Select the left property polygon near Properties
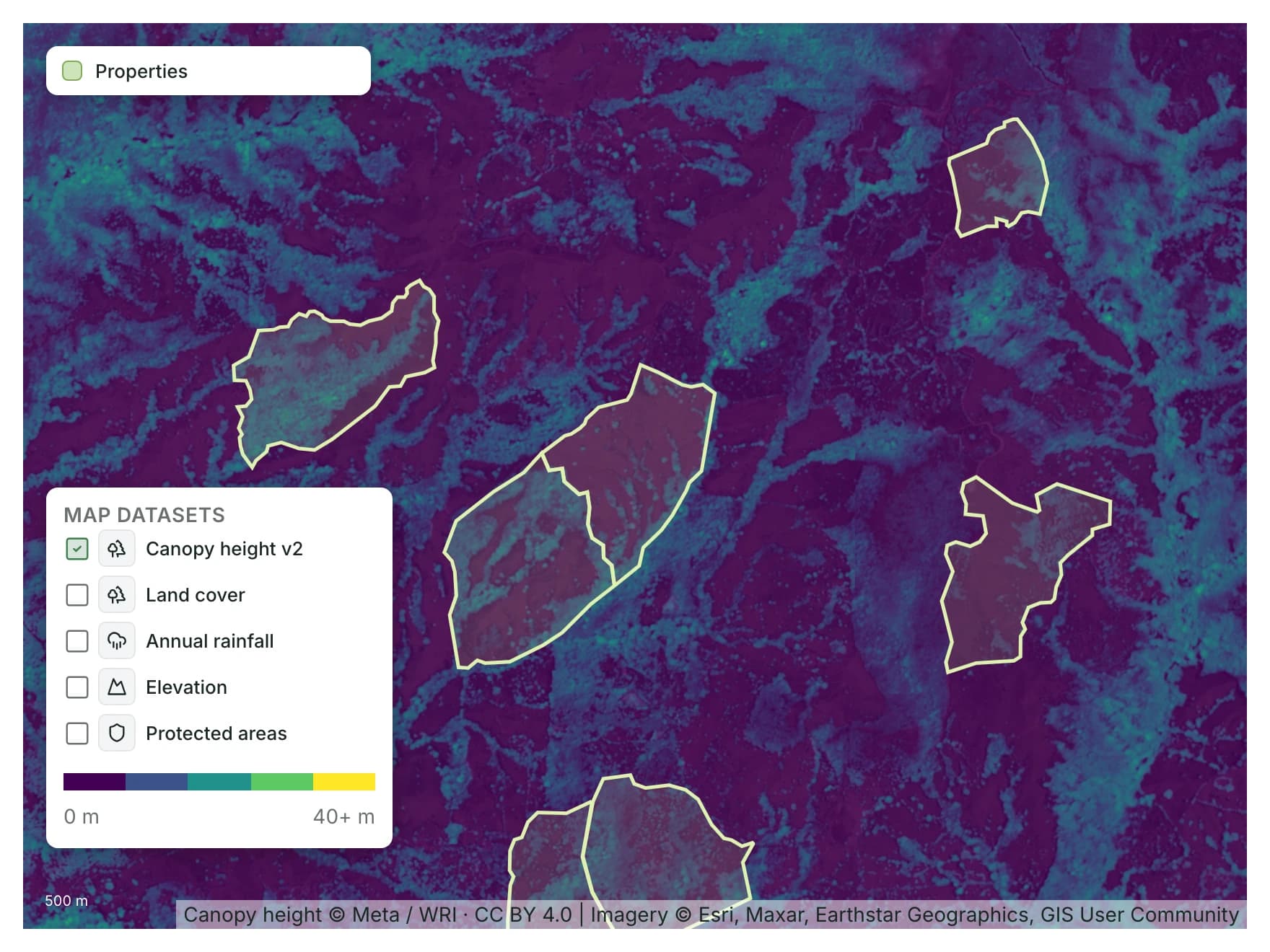The image size is (1270, 952). click(x=336, y=375)
